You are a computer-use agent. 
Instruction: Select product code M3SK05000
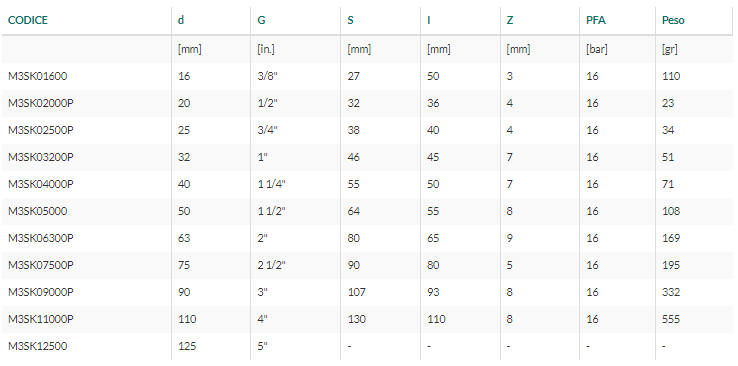tap(38, 211)
